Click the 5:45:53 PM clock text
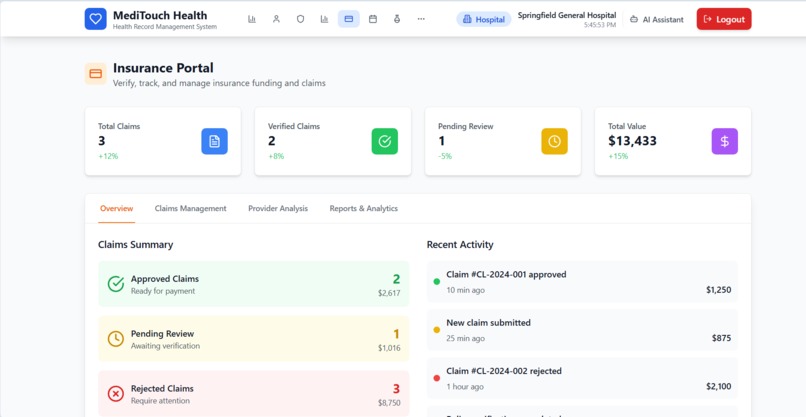This screenshot has height=417, width=806. 599,25
